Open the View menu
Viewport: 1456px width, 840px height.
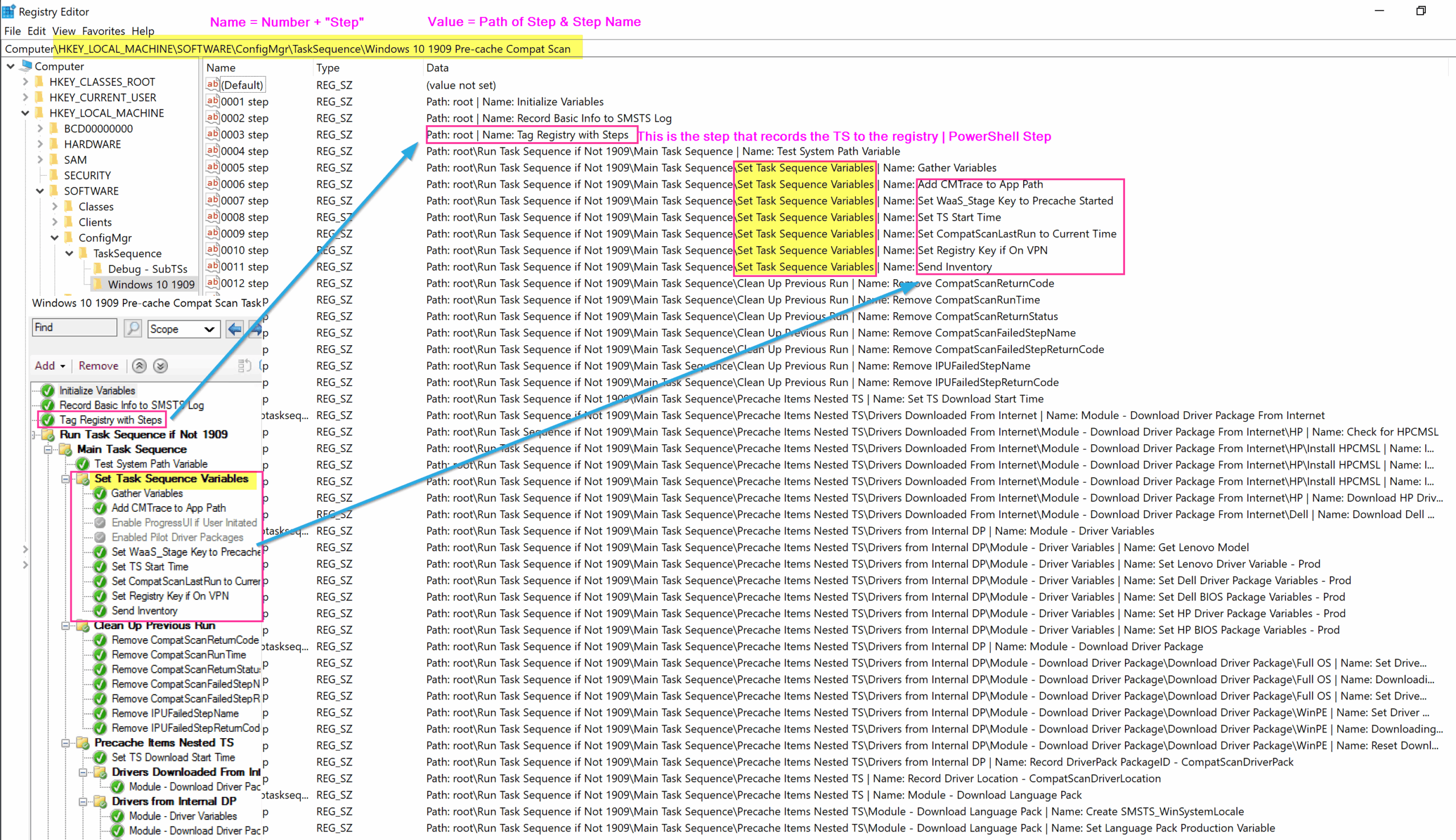[64, 31]
